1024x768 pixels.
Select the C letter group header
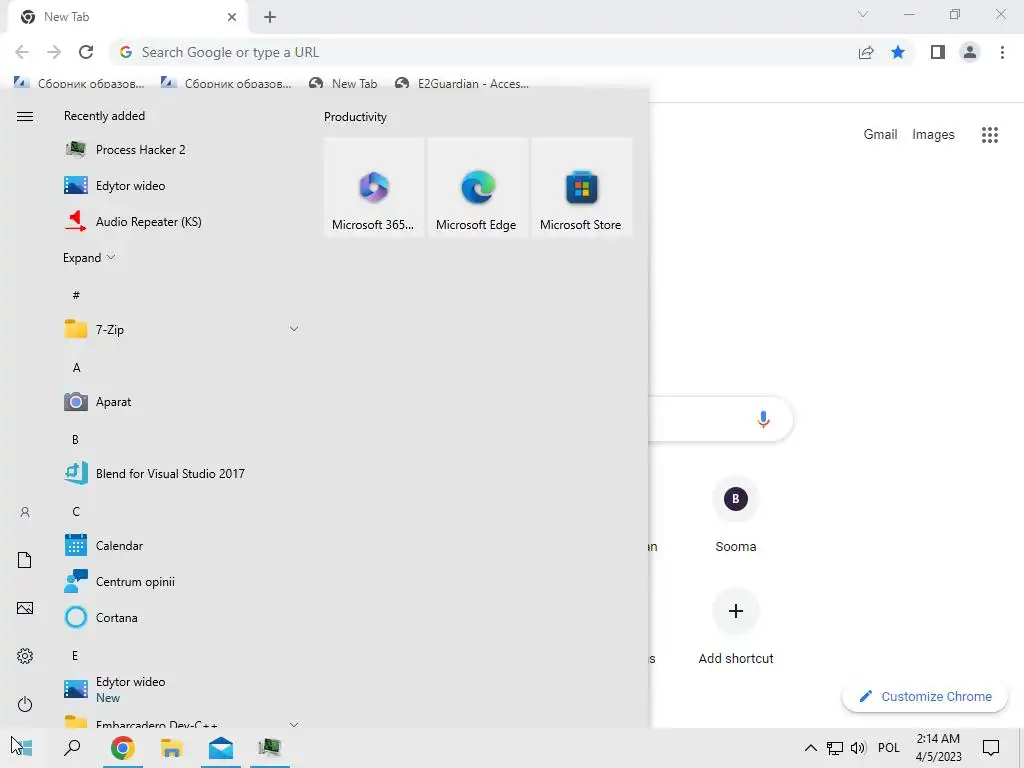tap(76, 511)
